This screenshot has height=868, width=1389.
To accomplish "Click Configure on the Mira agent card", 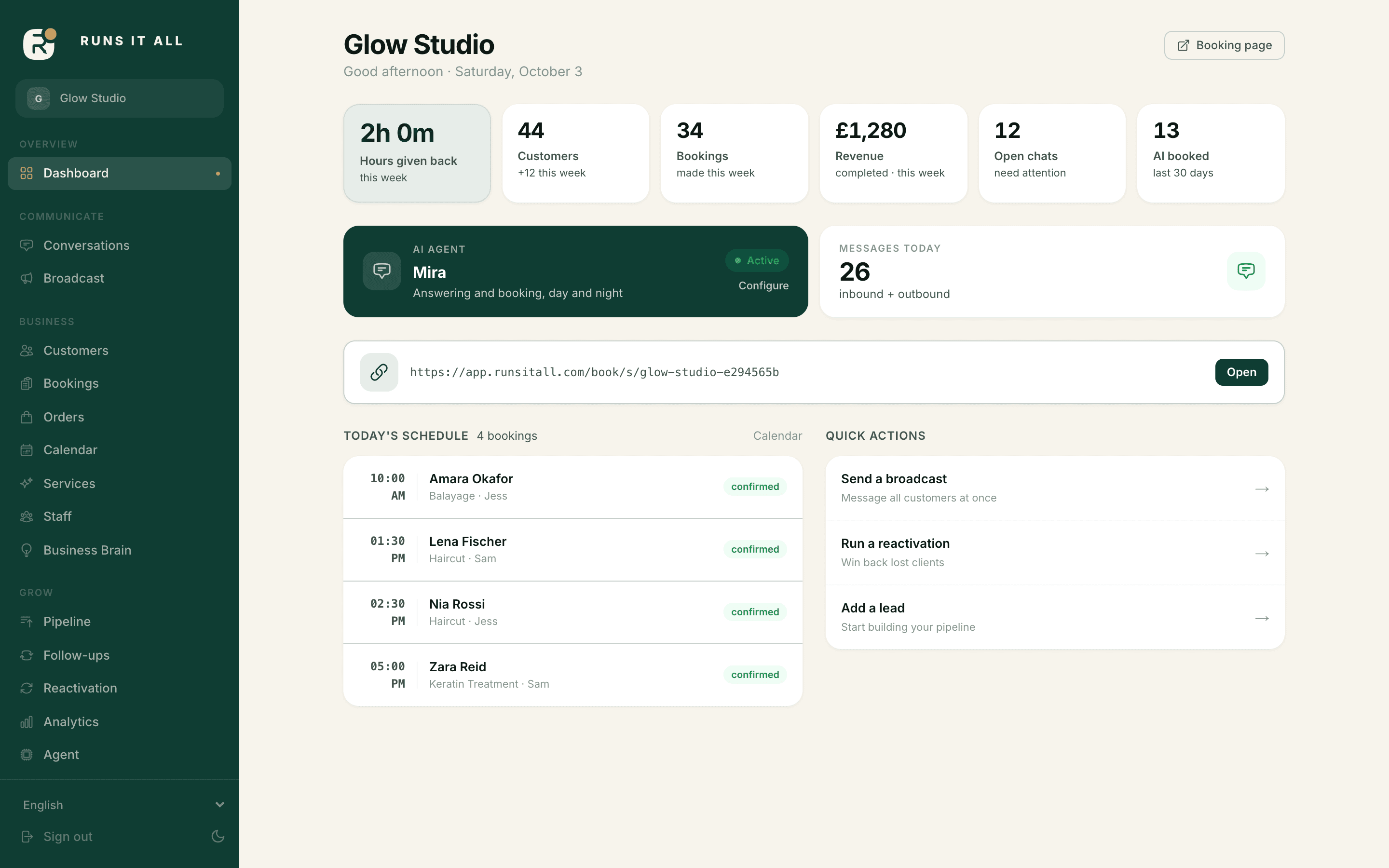I will (x=763, y=286).
